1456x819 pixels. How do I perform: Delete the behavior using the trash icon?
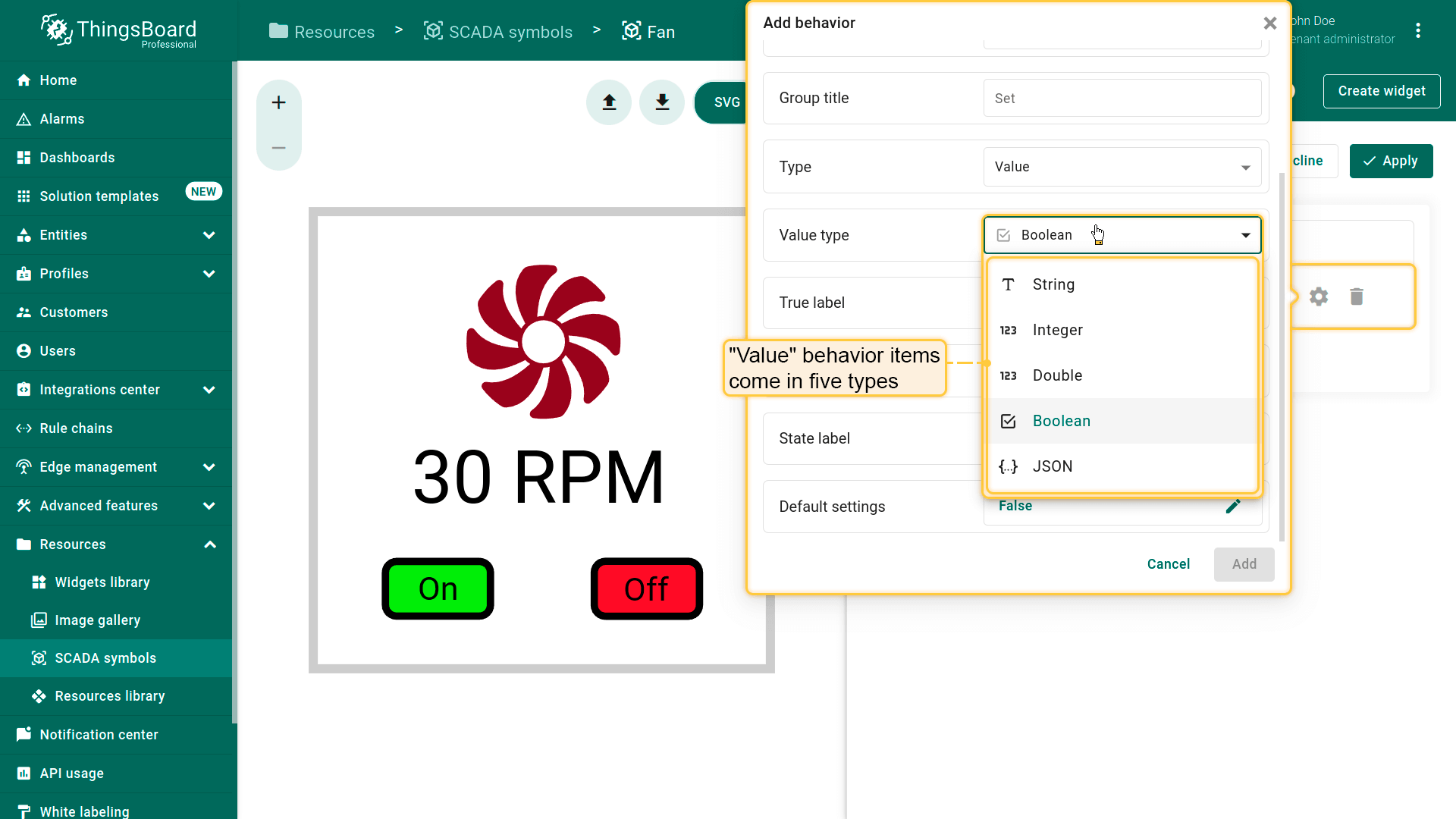click(1357, 297)
